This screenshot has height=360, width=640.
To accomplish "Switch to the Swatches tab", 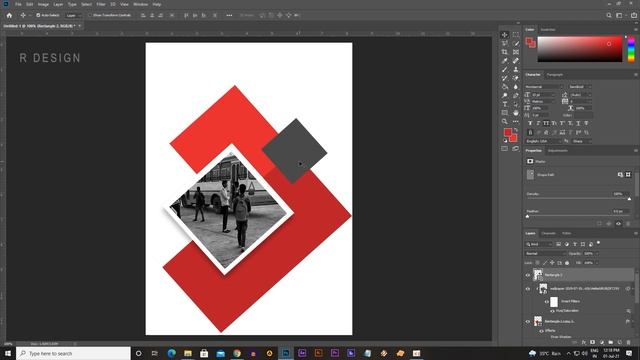I will click(548, 30).
